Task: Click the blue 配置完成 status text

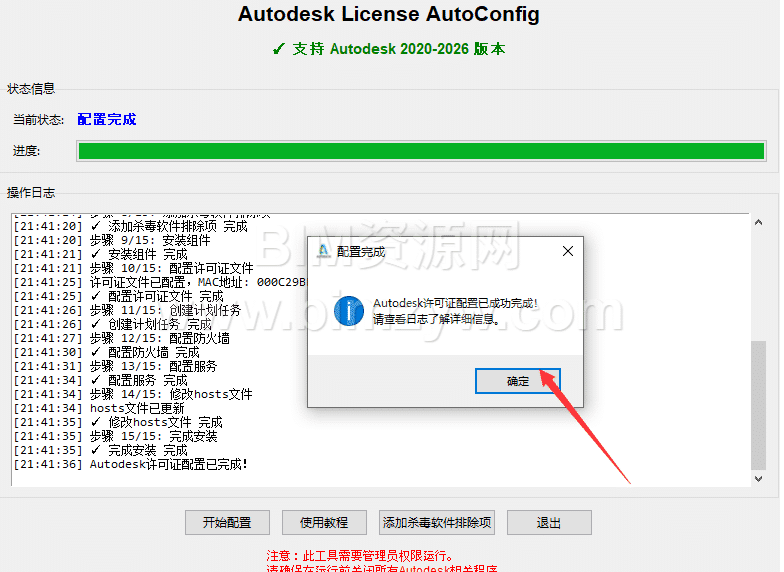Action: click(107, 119)
